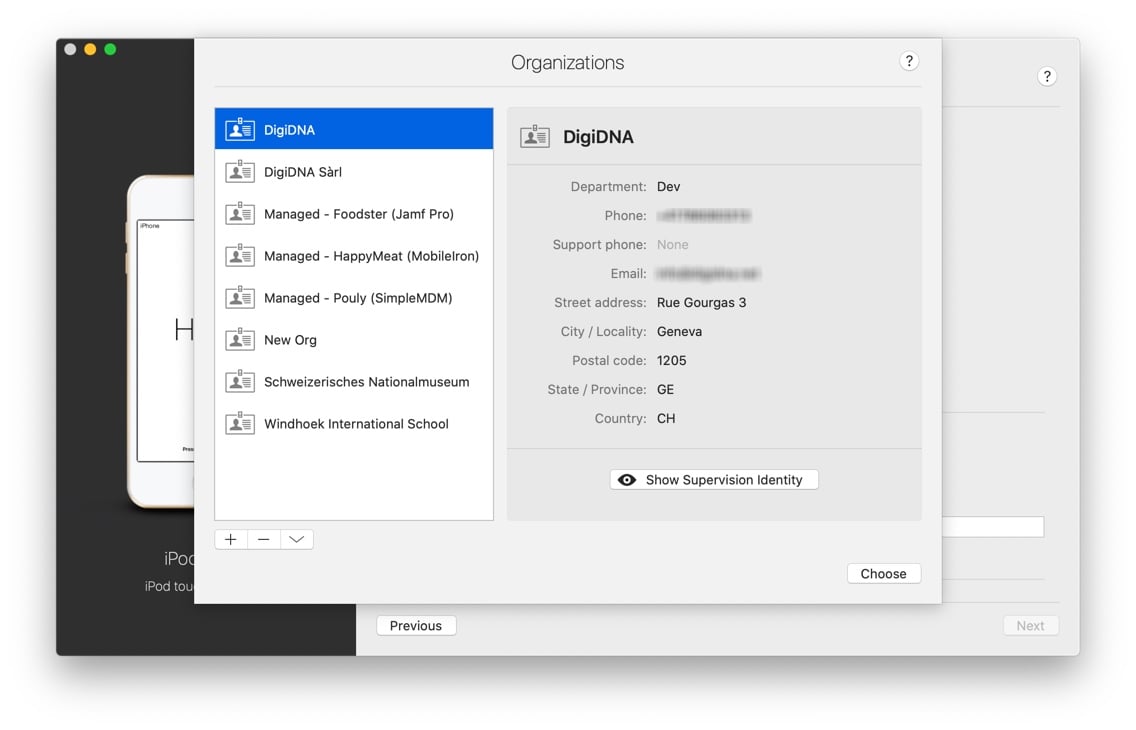Click the Next button in background window
Screen dimensions: 1136x730
[1030, 626]
